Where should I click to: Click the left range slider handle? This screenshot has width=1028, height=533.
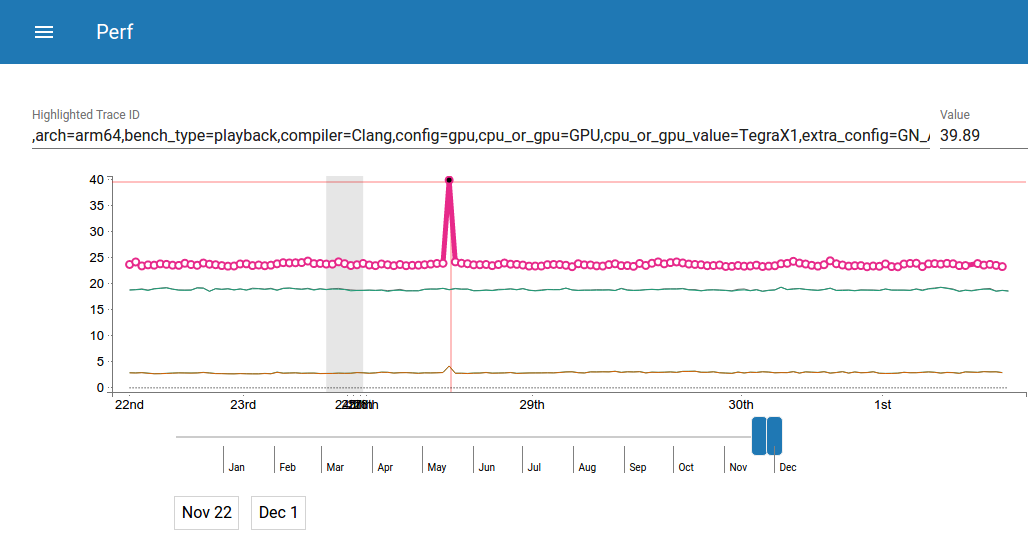coord(758,436)
